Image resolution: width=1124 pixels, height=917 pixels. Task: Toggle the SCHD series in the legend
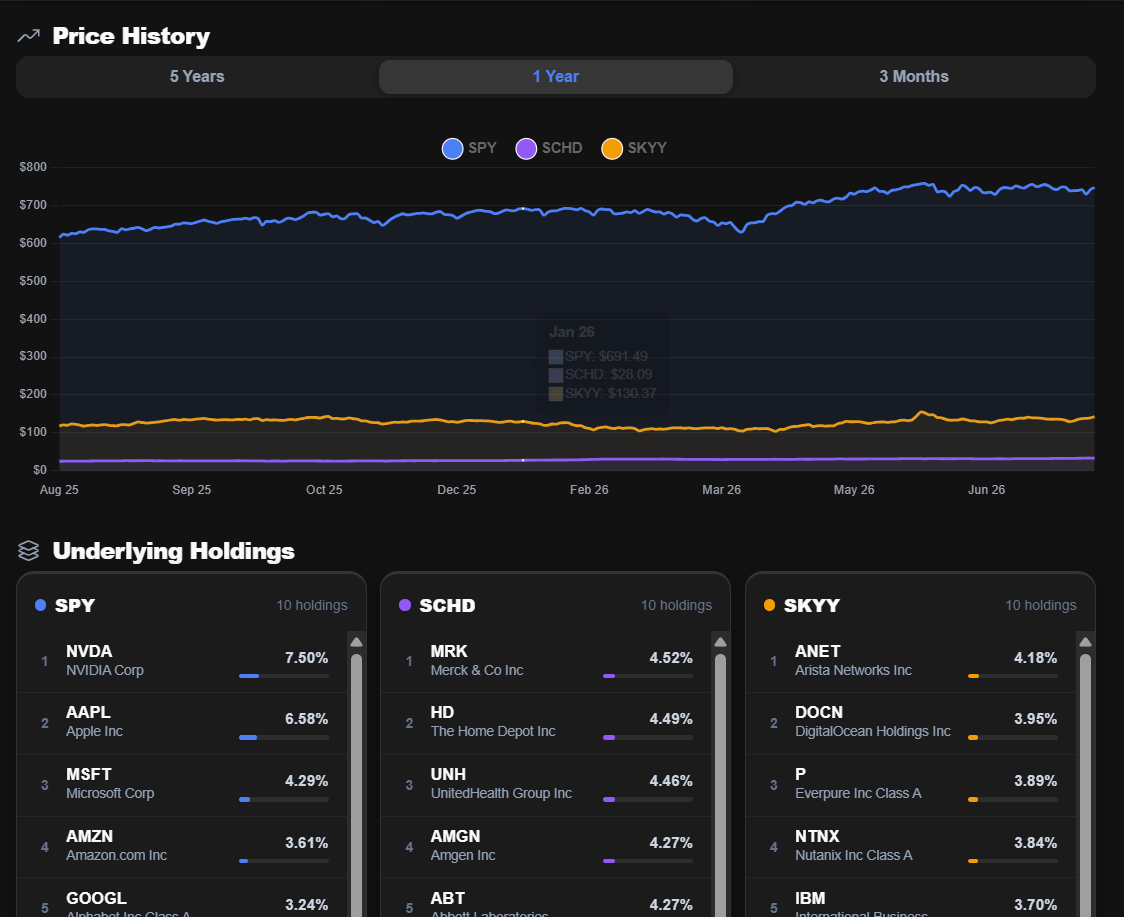coord(549,148)
